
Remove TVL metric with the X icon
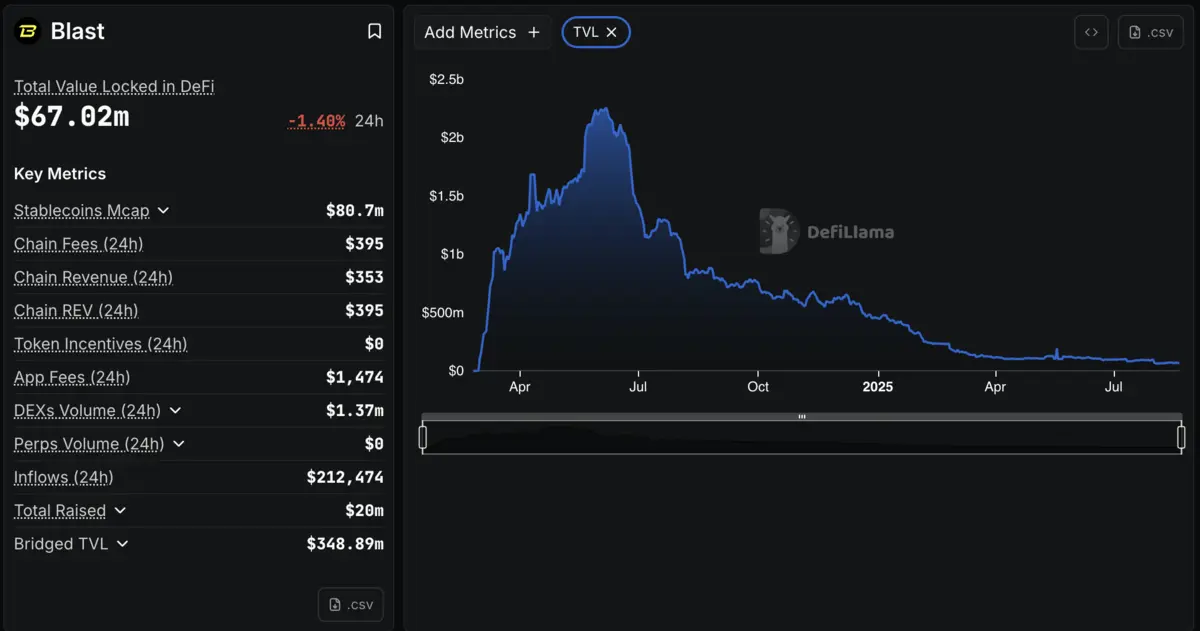[x=612, y=32]
